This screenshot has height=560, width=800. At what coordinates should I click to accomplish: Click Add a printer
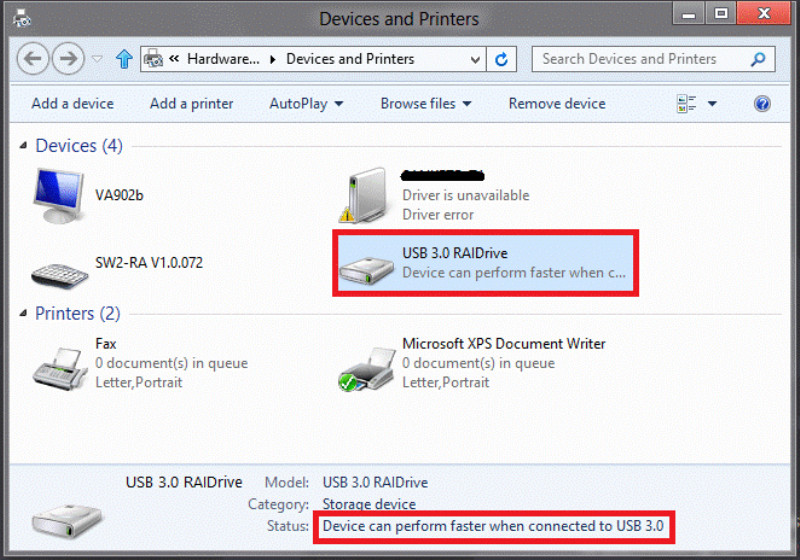coord(191,104)
